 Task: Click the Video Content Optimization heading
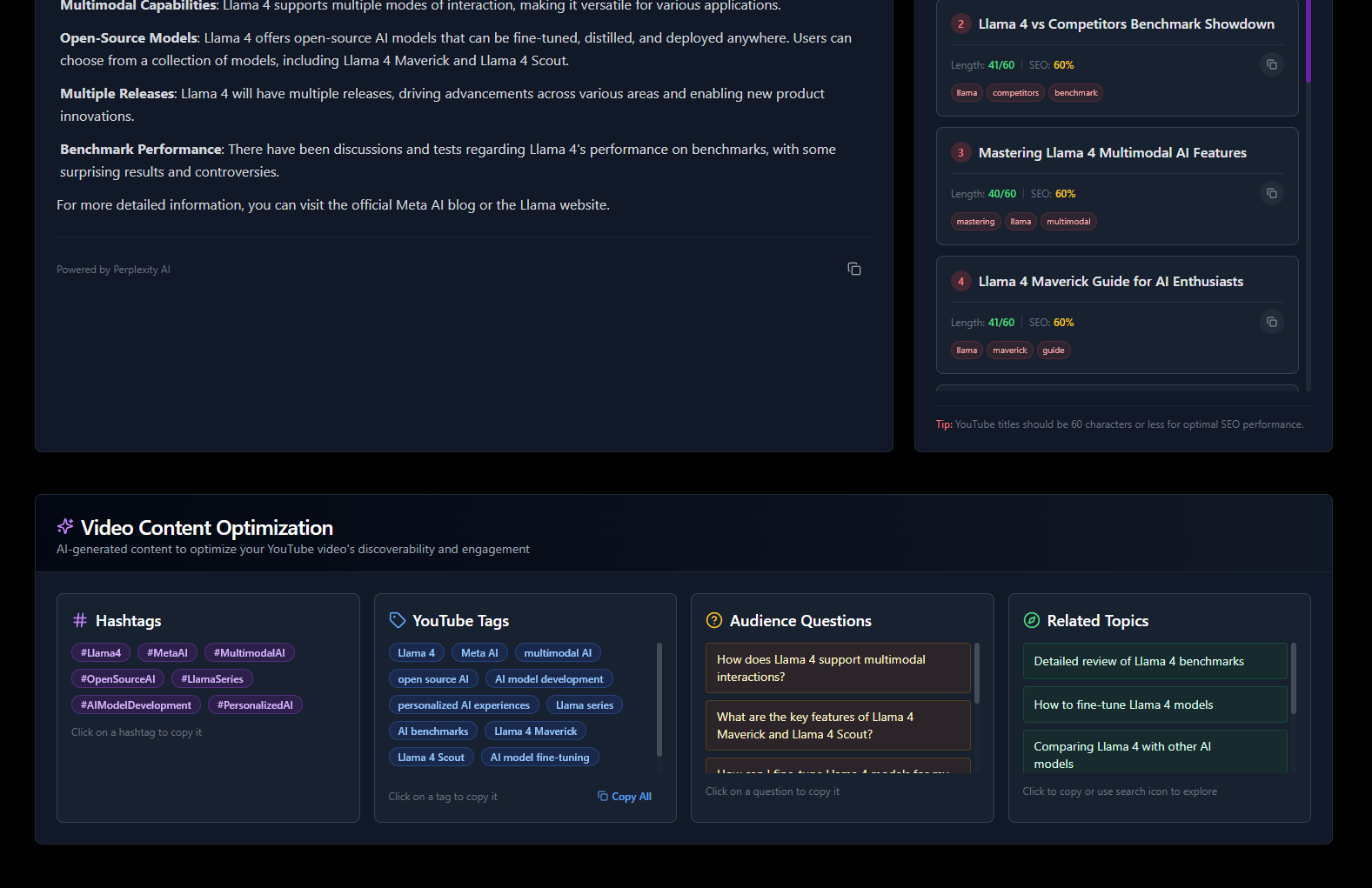(x=207, y=528)
